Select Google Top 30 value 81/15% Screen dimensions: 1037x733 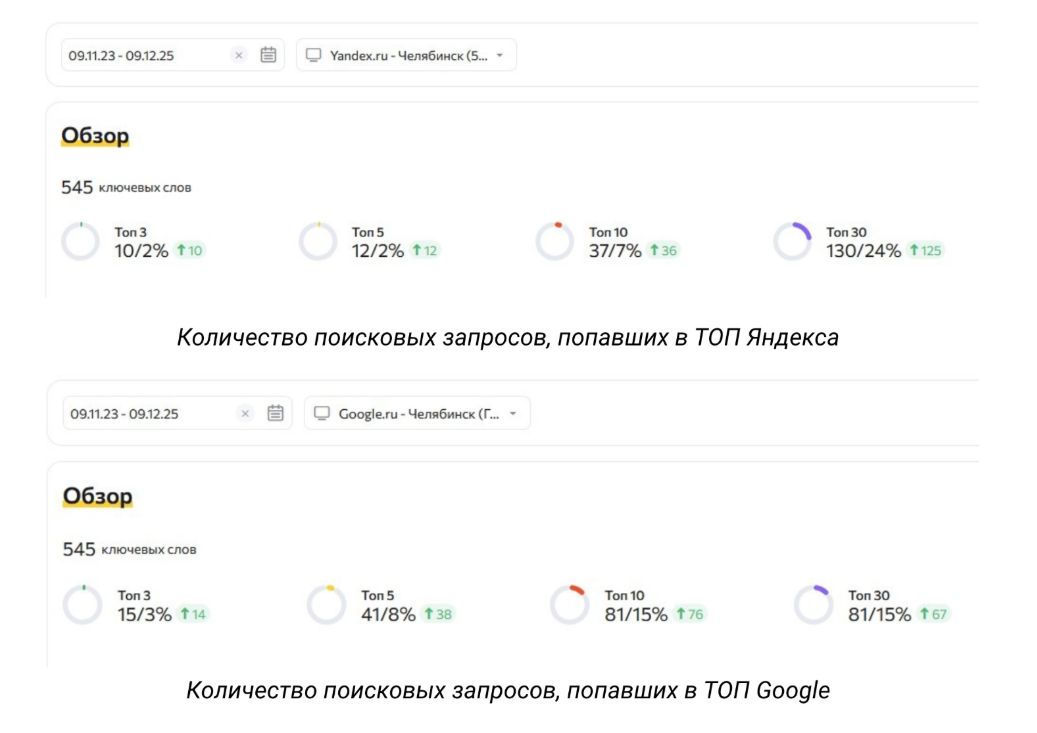pos(879,614)
